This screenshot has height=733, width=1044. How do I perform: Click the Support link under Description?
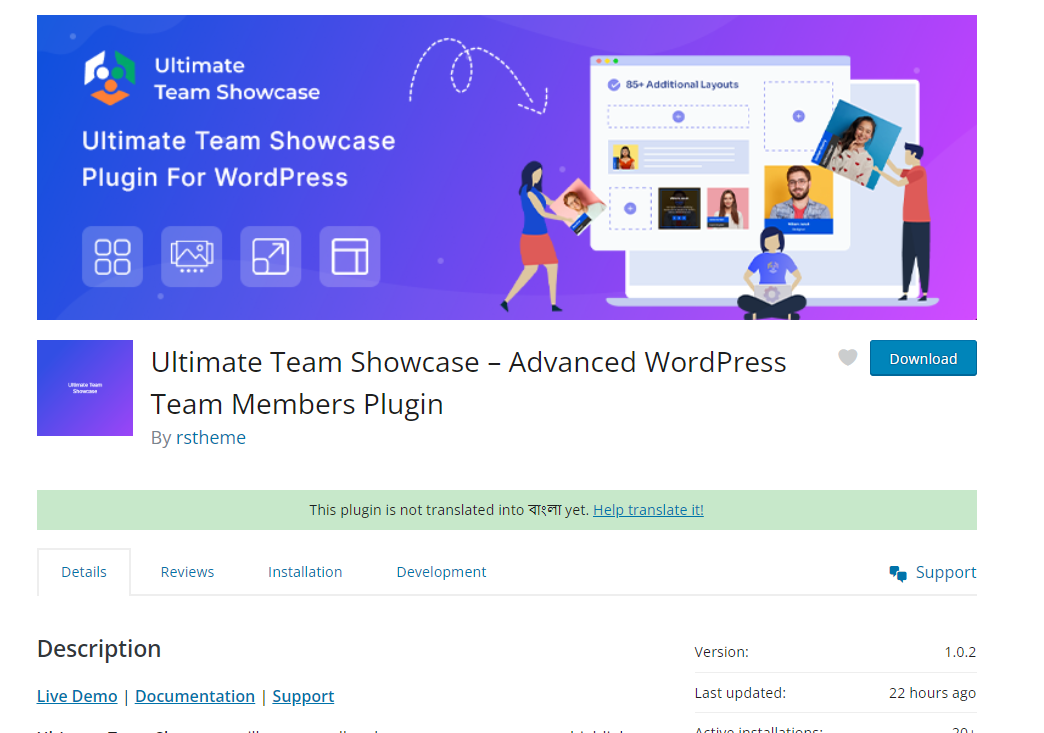[x=303, y=696]
